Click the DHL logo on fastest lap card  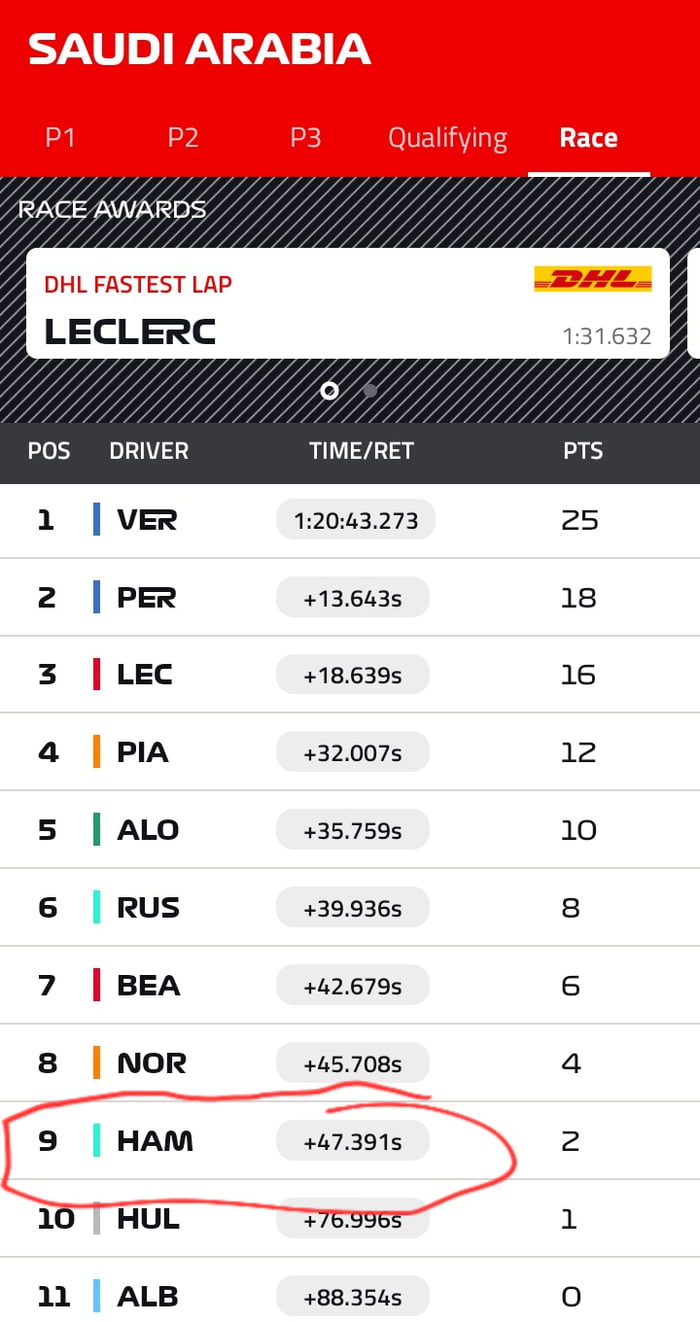click(593, 280)
